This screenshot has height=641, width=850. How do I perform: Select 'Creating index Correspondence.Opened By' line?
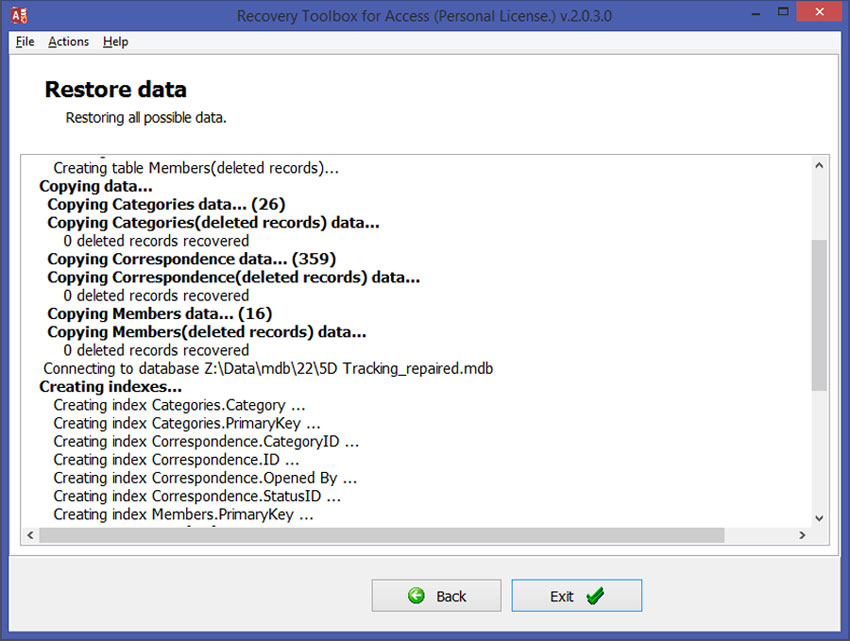coord(205,478)
